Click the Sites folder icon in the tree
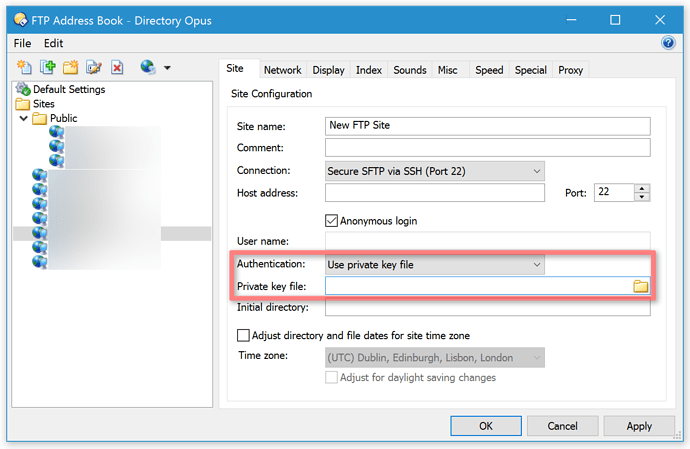Image resolution: width=690 pixels, height=449 pixels. (x=22, y=104)
